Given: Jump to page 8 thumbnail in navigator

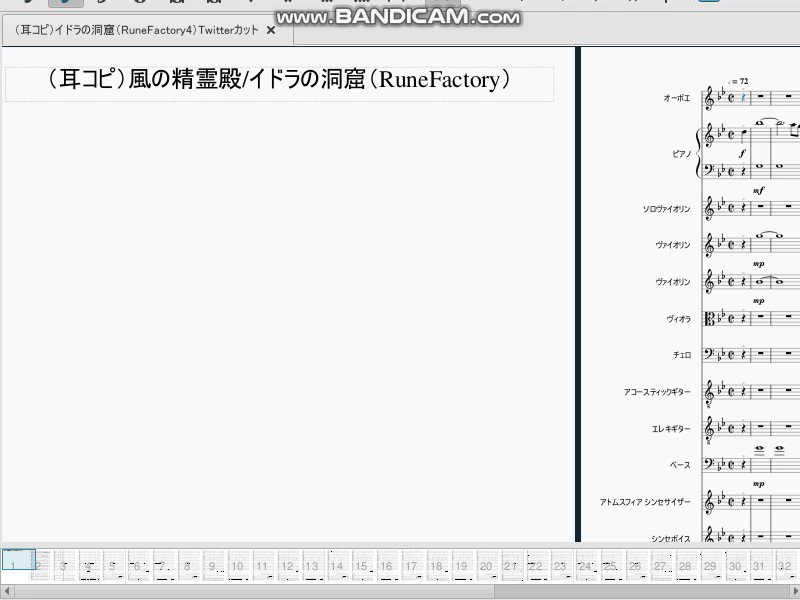Looking at the screenshot, I should pos(188,565).
